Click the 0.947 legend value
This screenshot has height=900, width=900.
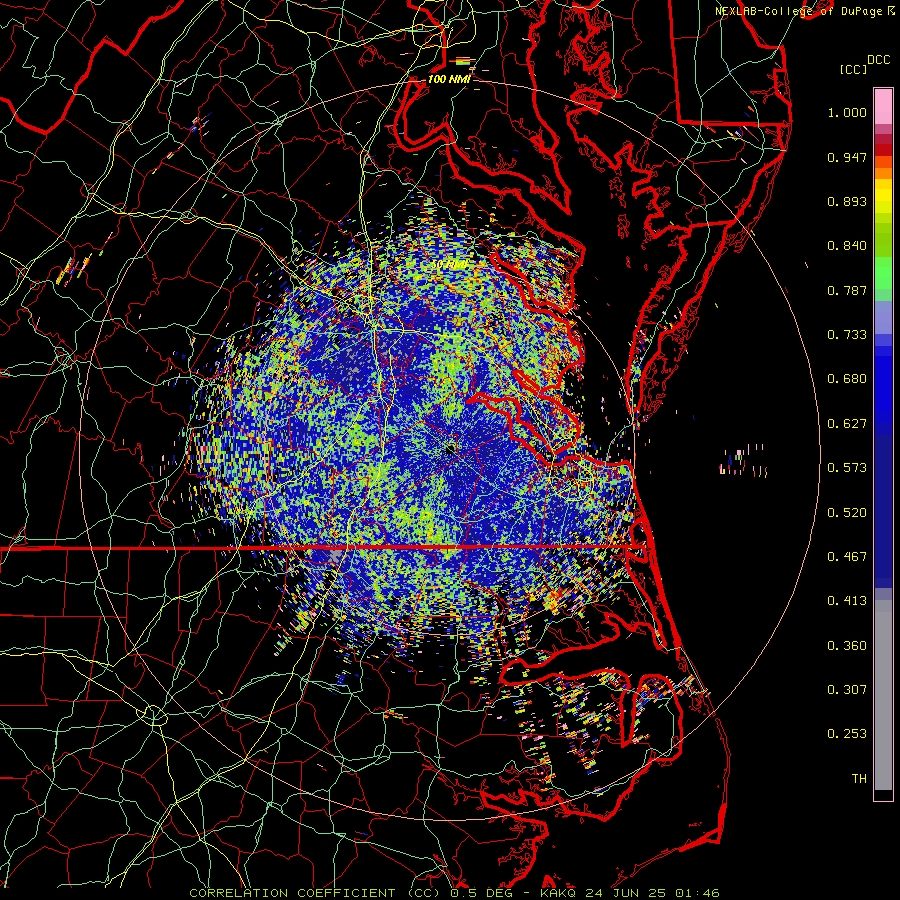[847, 157]
